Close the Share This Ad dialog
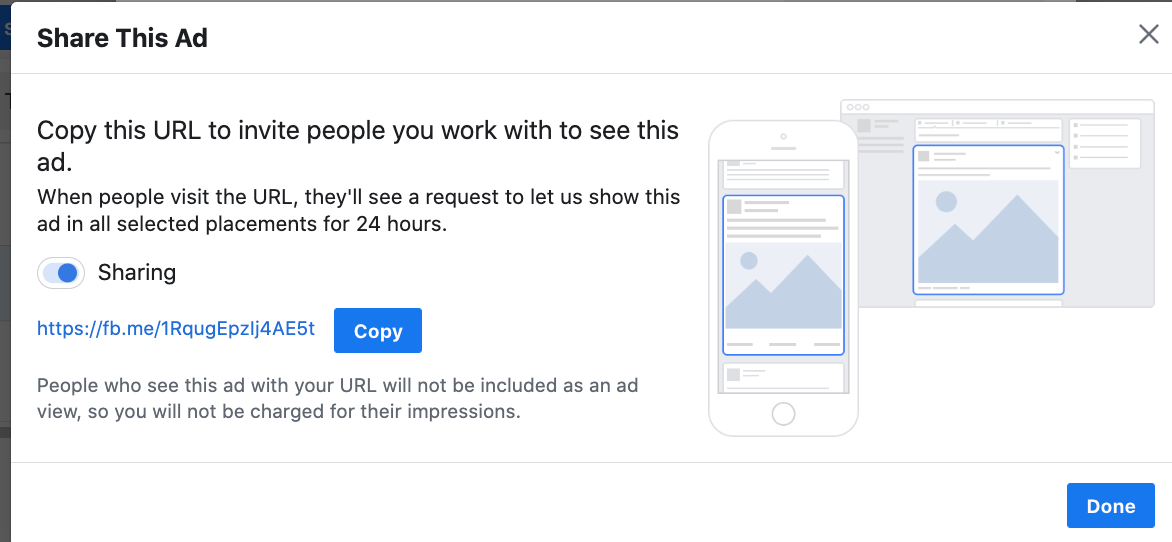Viewport: 1172px width, 542px height. pyautogui.click(x=1148, y=34)
